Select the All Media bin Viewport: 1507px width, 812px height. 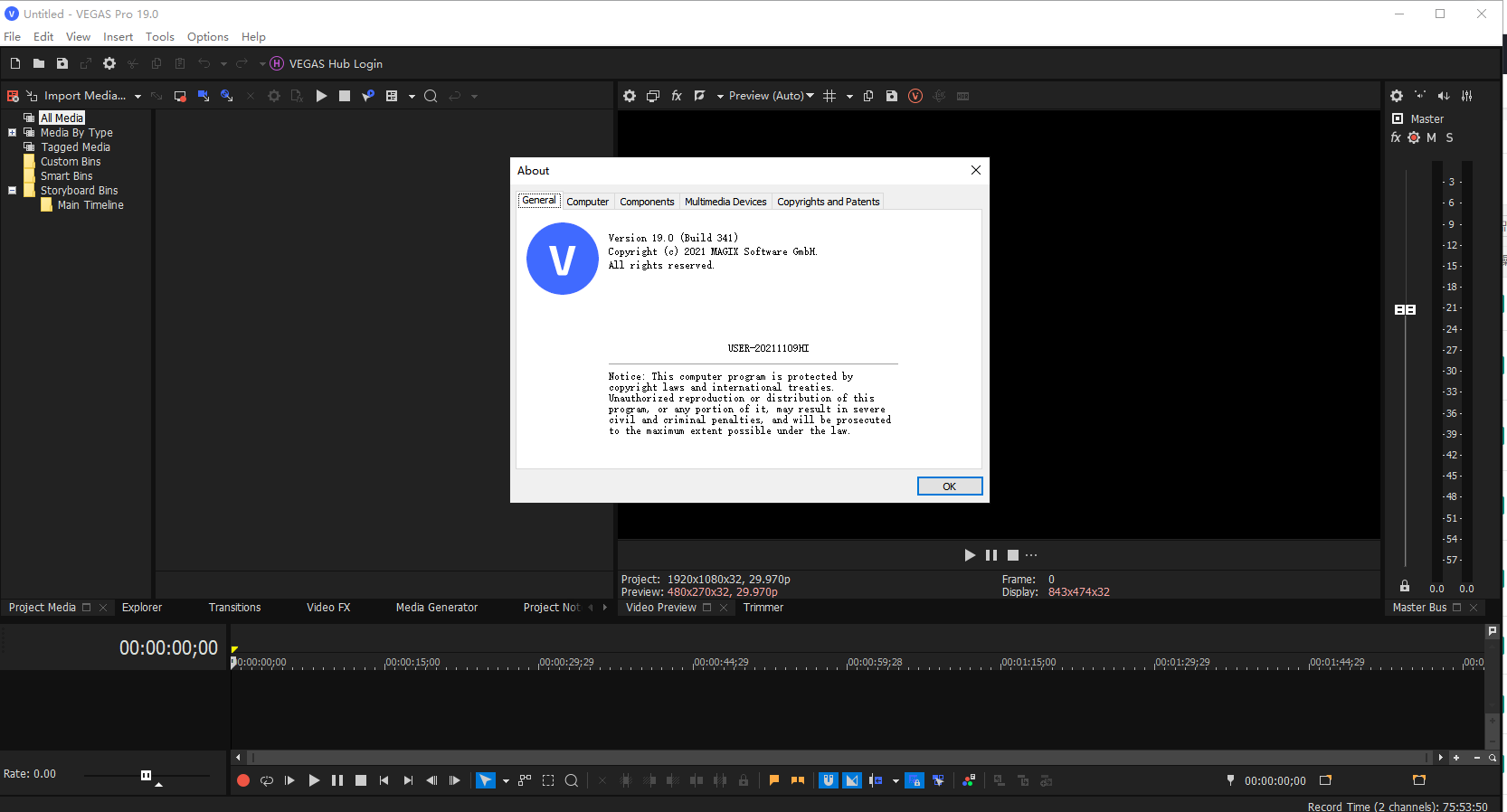62,118
